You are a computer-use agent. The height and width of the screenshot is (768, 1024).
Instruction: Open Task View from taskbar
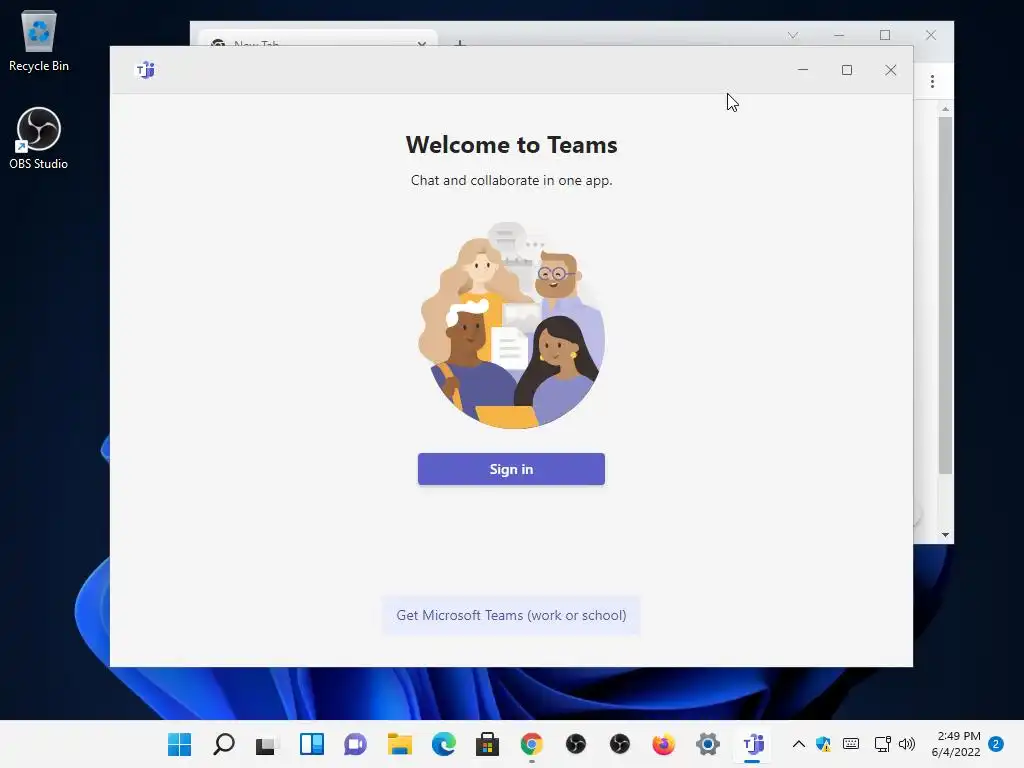pyautogui.click(x=267, y=744)
